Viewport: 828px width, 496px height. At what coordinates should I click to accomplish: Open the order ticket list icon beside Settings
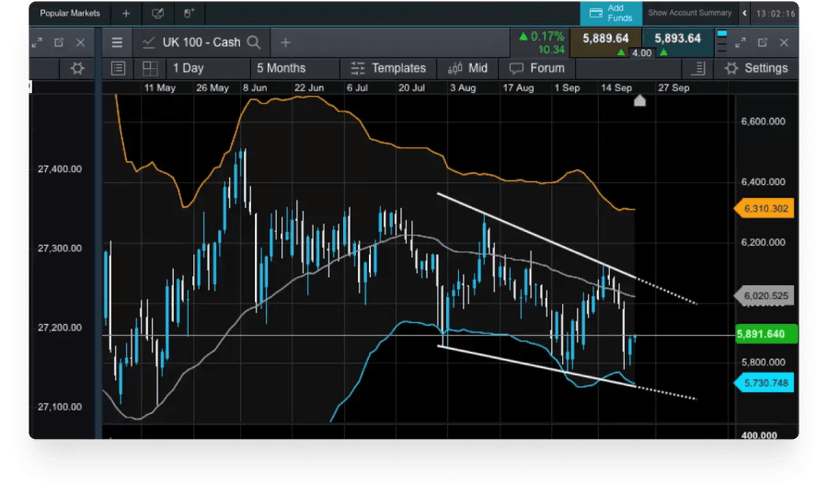(700, 68)
